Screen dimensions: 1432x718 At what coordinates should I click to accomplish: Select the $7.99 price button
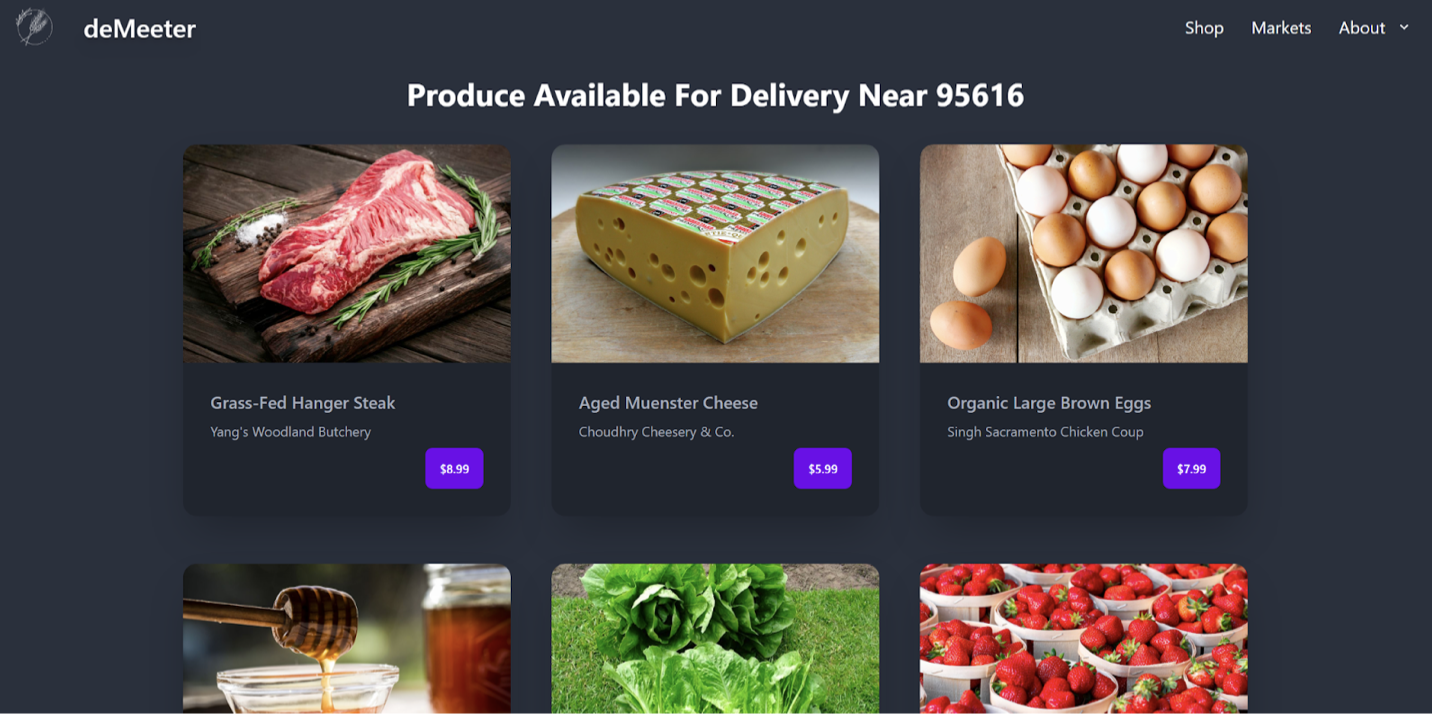coord(1191,468)
